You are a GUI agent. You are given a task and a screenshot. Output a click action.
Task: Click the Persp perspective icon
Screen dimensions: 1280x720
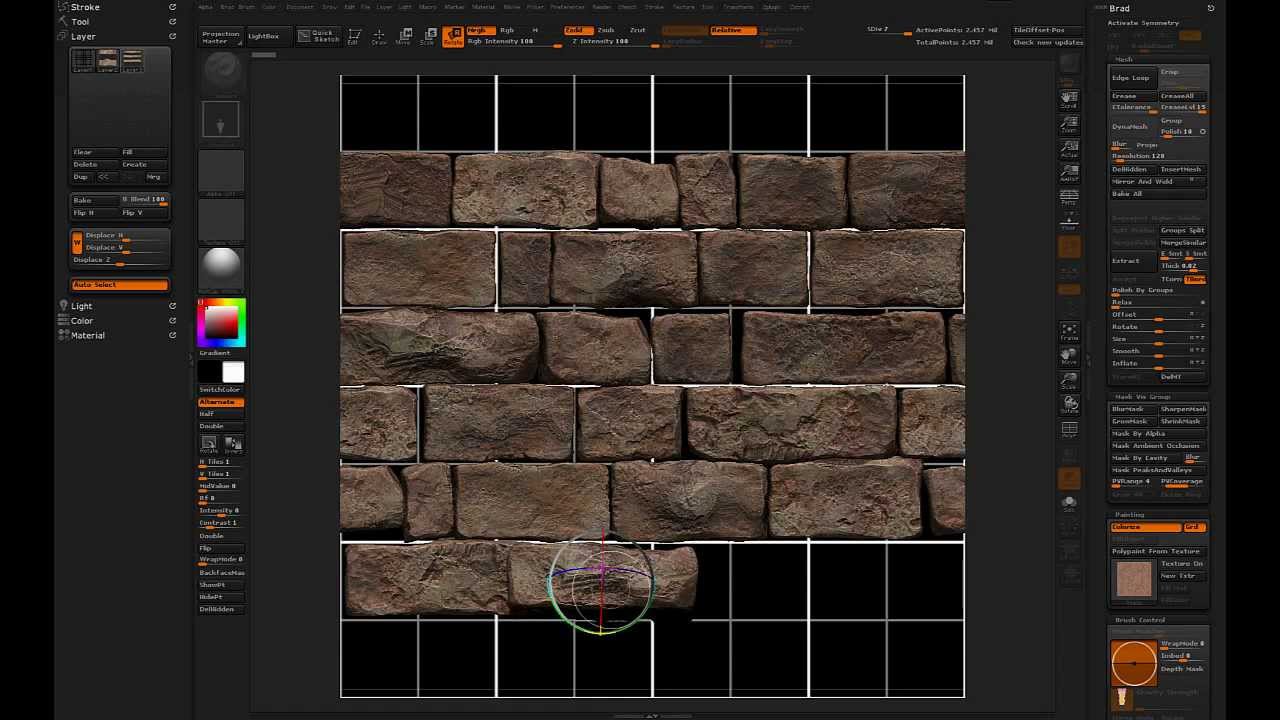[1069, 197]
